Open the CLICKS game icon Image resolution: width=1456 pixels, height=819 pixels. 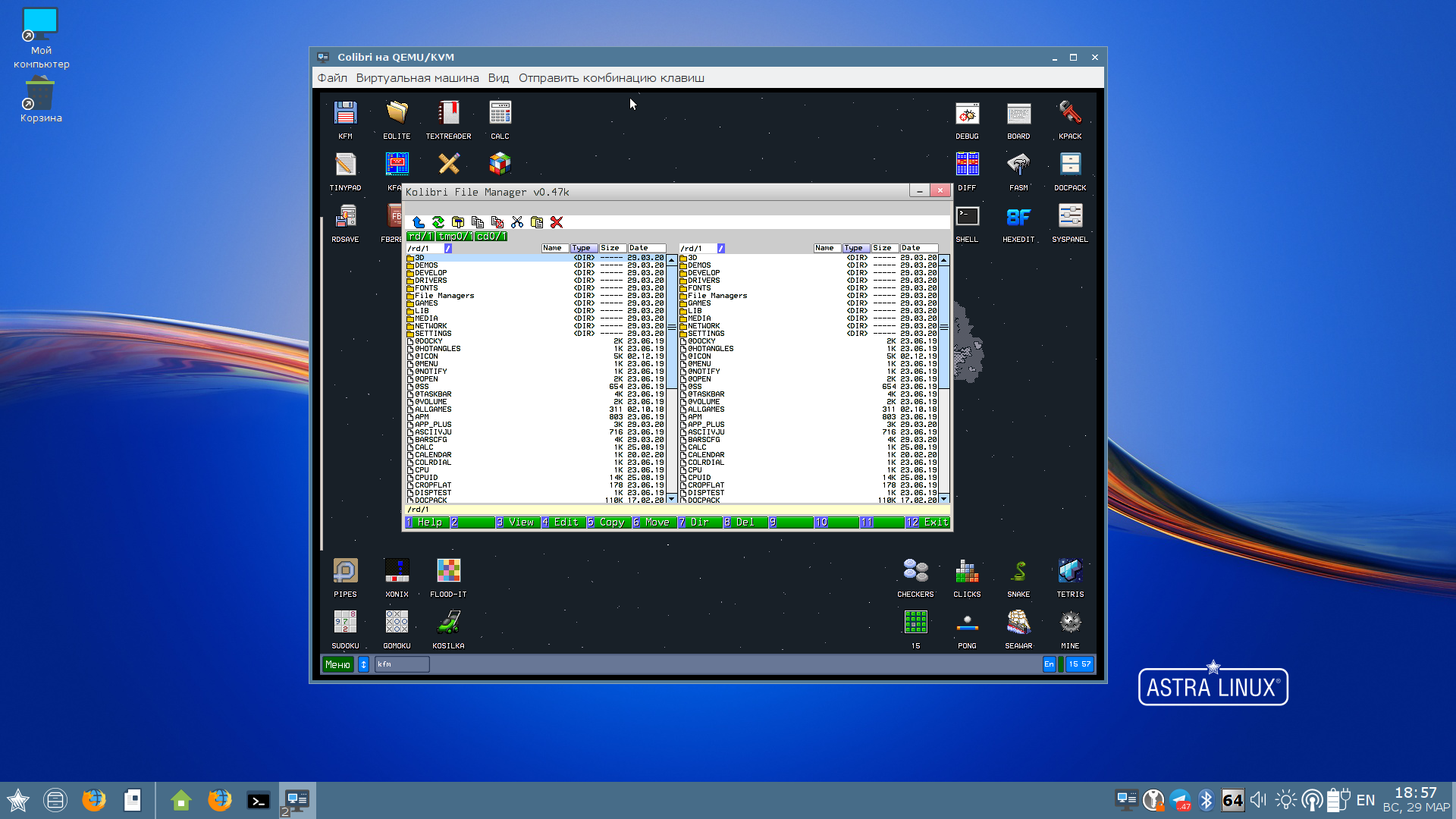(967, 571)
